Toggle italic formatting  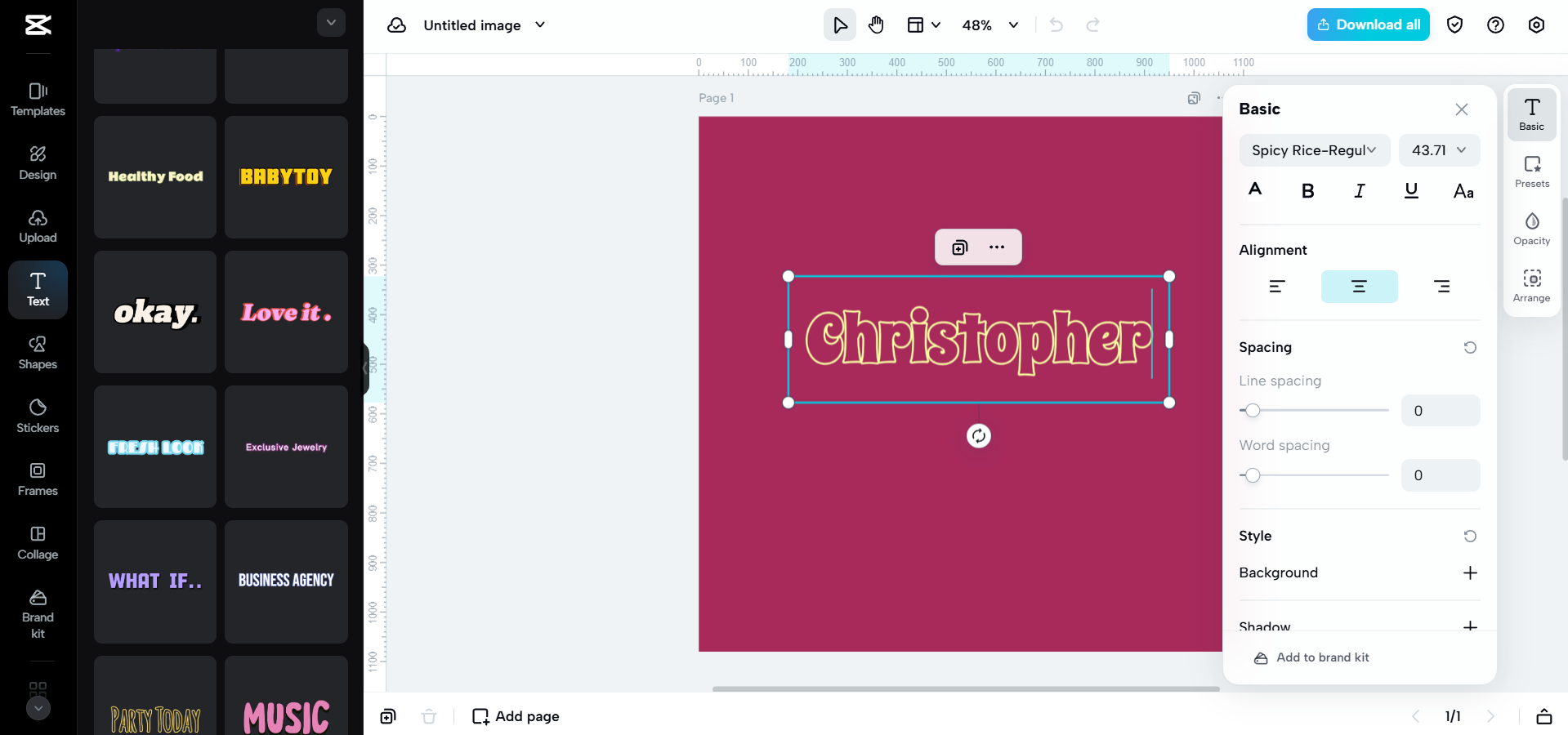tap(1360, 191)
